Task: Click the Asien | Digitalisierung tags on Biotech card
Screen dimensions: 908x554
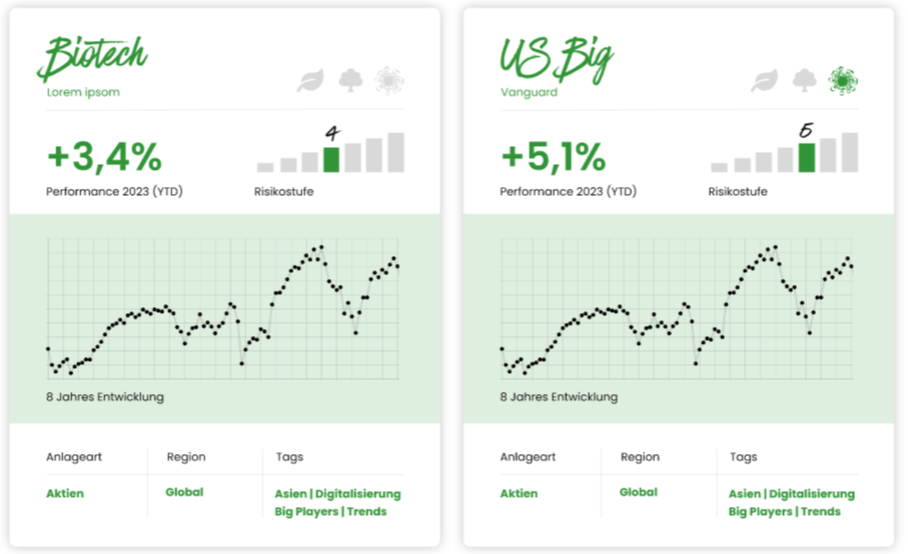Action: (338, 494)
